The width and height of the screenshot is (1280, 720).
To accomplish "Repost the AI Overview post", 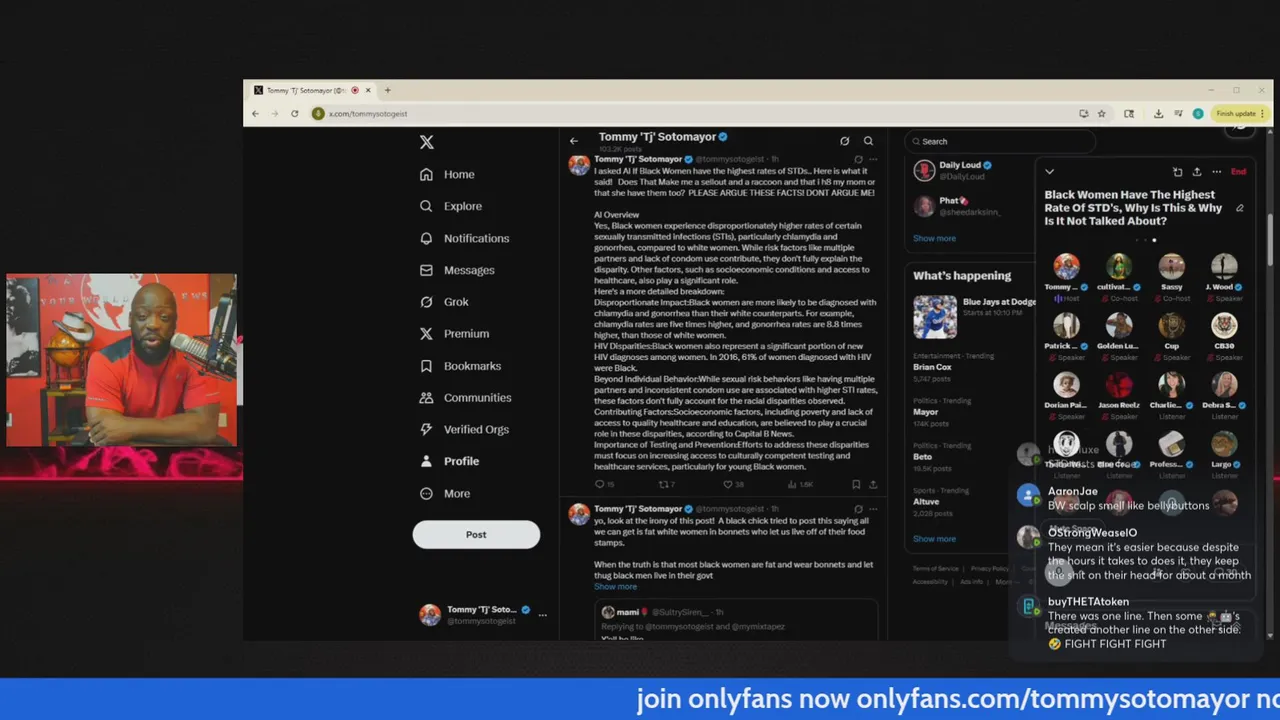I will (x=665, y=484).
